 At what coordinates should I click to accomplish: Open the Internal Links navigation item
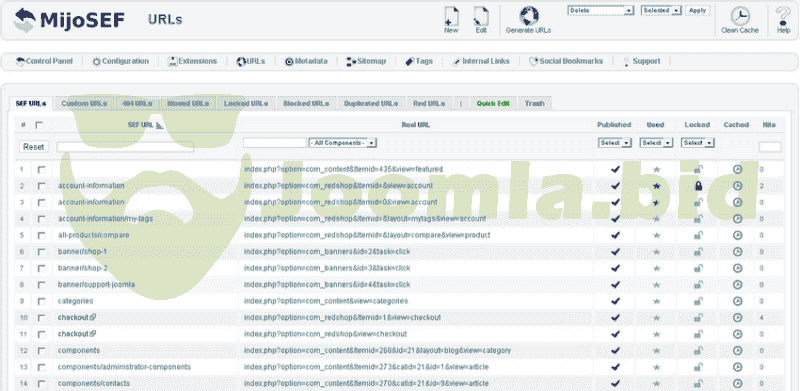481,61
